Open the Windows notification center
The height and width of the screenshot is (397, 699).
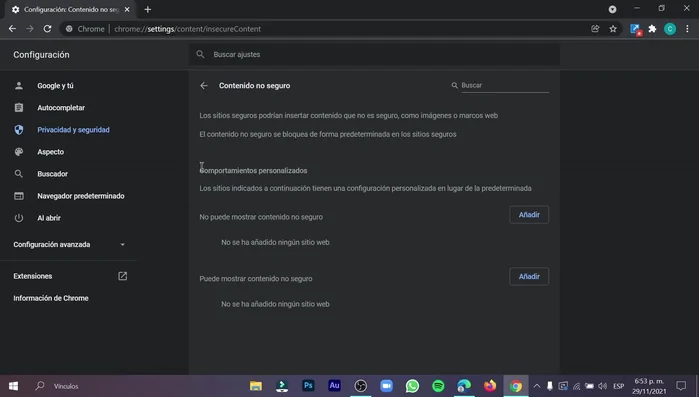pos(681,386)
